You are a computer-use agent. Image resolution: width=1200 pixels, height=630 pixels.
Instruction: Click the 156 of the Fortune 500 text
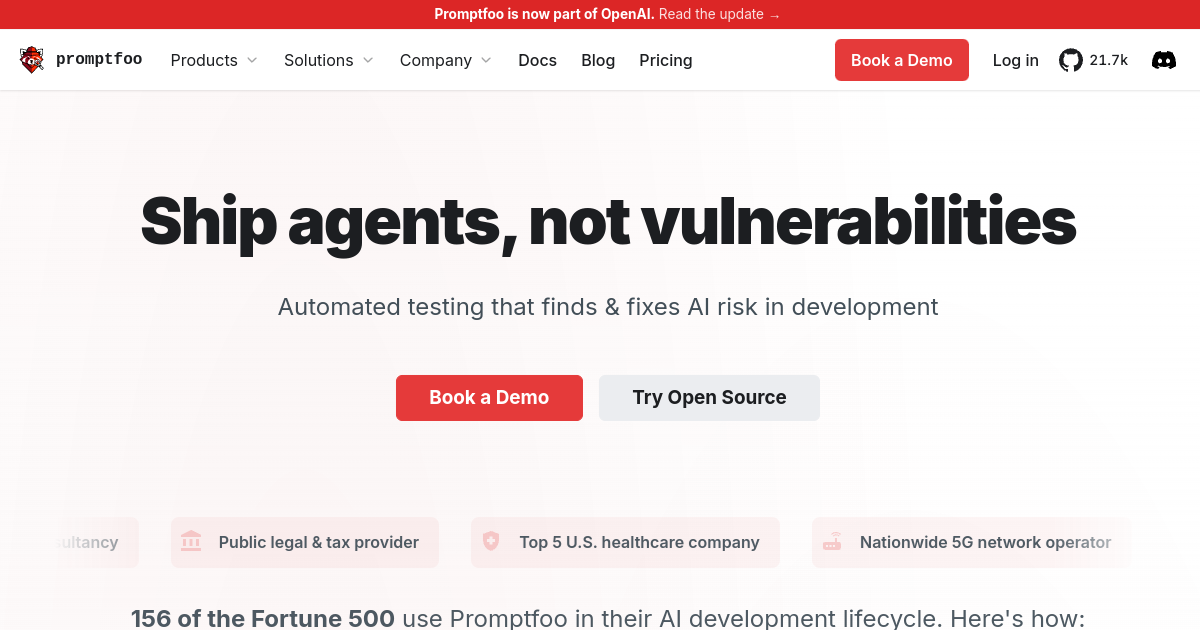click(263, 618)
